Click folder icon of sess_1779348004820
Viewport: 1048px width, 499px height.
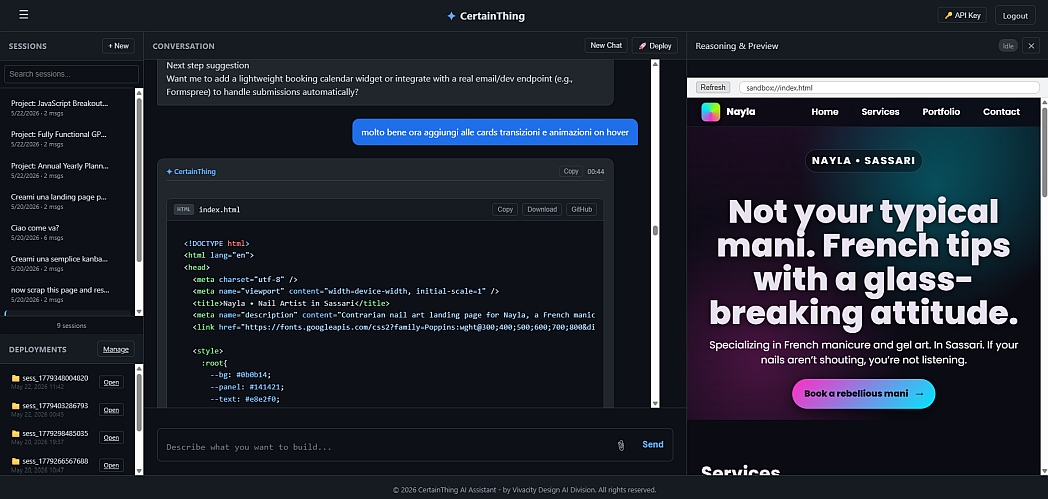click(15, 378)
